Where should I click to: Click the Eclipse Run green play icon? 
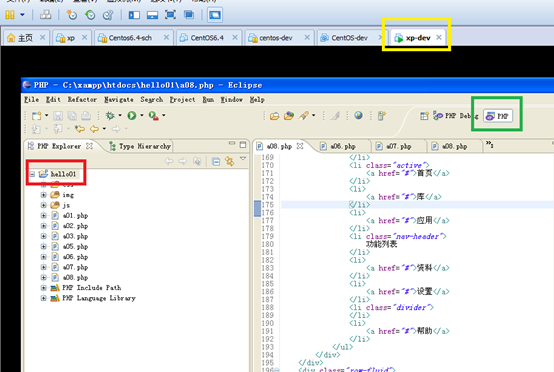click(132, 116)
